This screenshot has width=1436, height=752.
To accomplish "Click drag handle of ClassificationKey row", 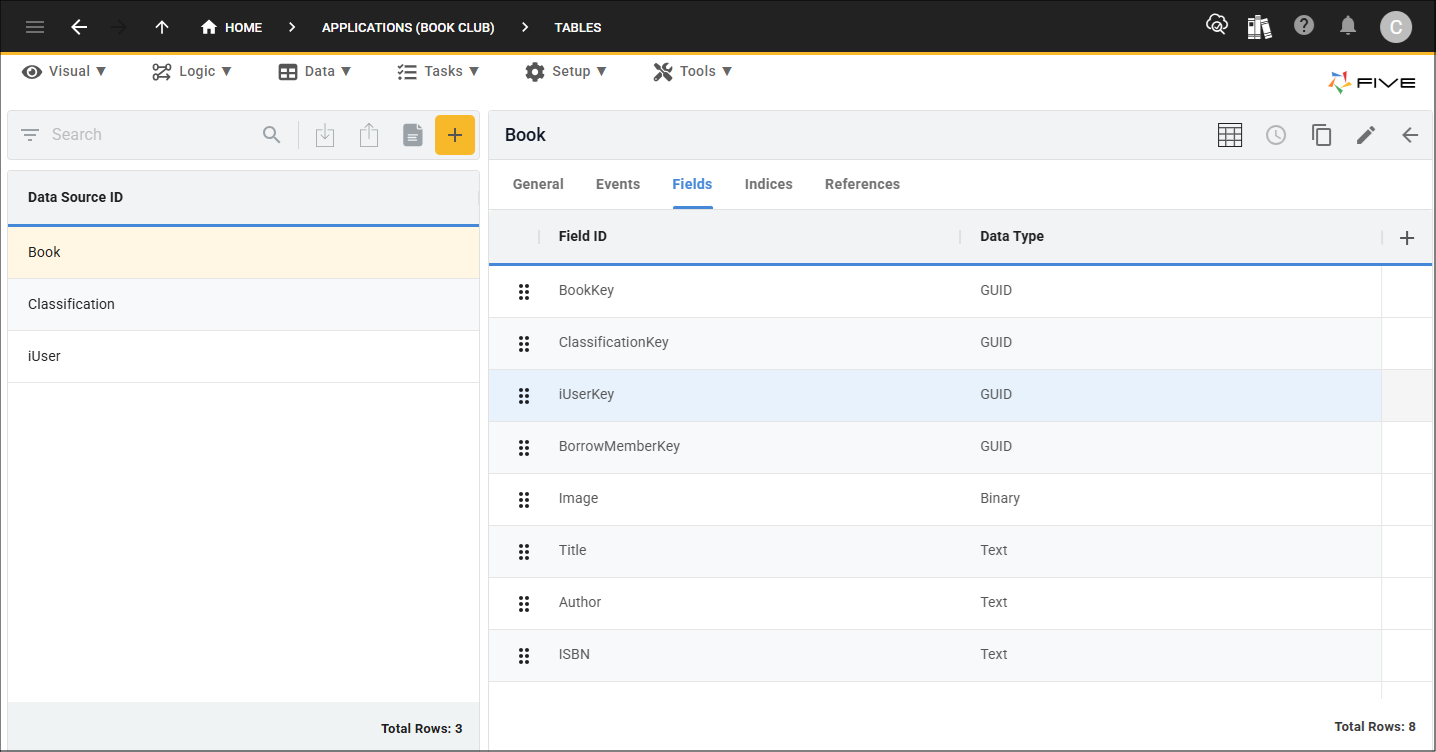I will 523,344.
